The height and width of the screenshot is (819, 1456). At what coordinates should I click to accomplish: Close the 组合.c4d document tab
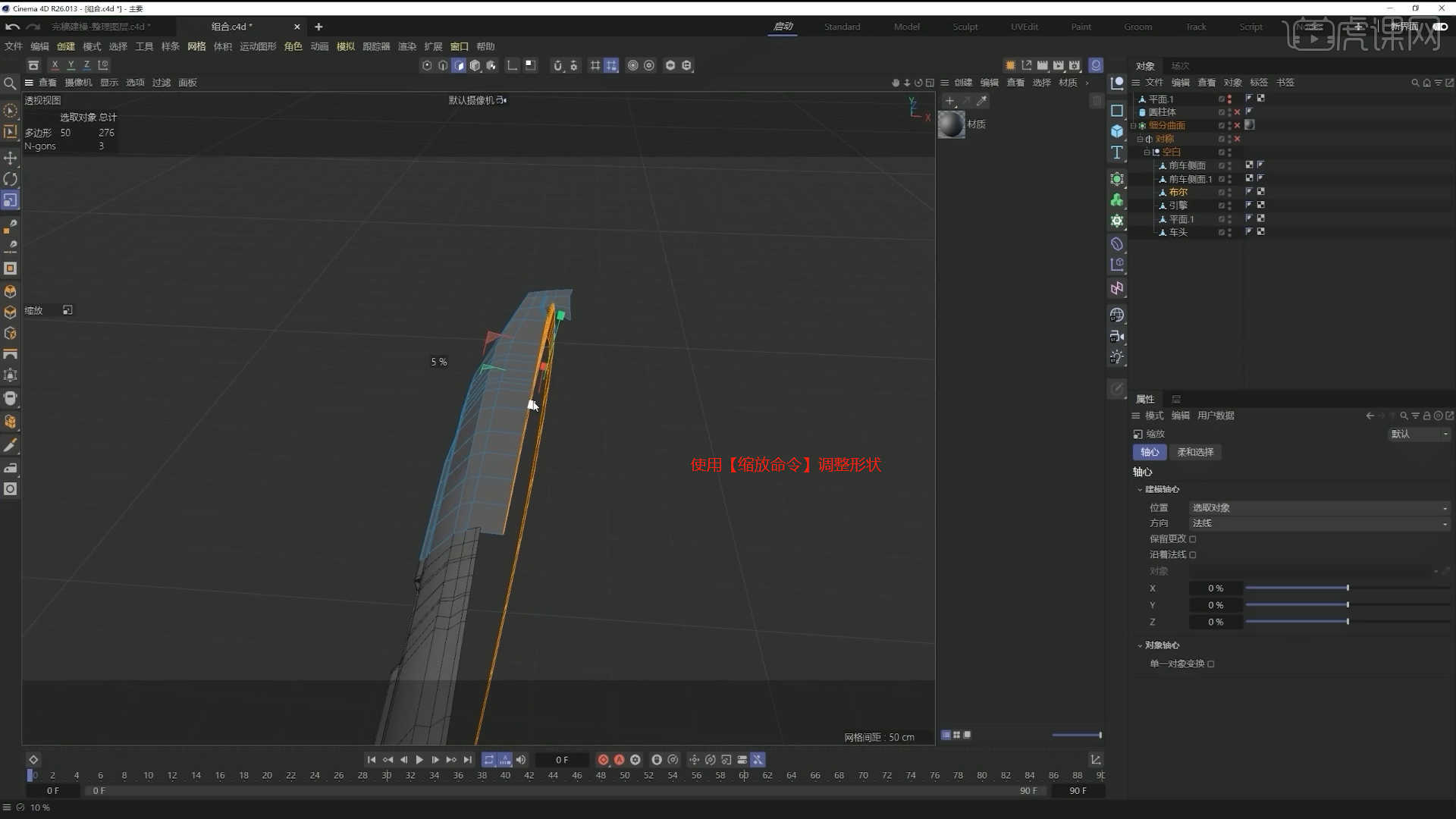(297, 27)
